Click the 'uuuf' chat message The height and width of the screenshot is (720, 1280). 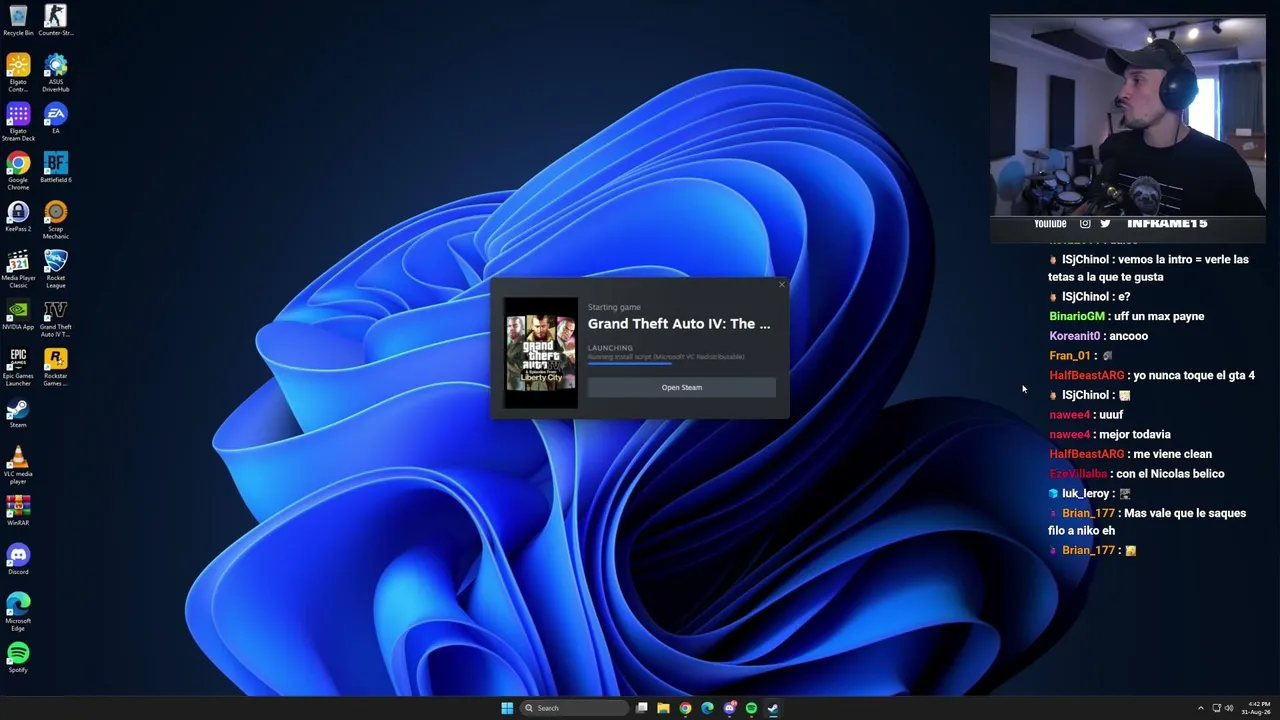1110,414
